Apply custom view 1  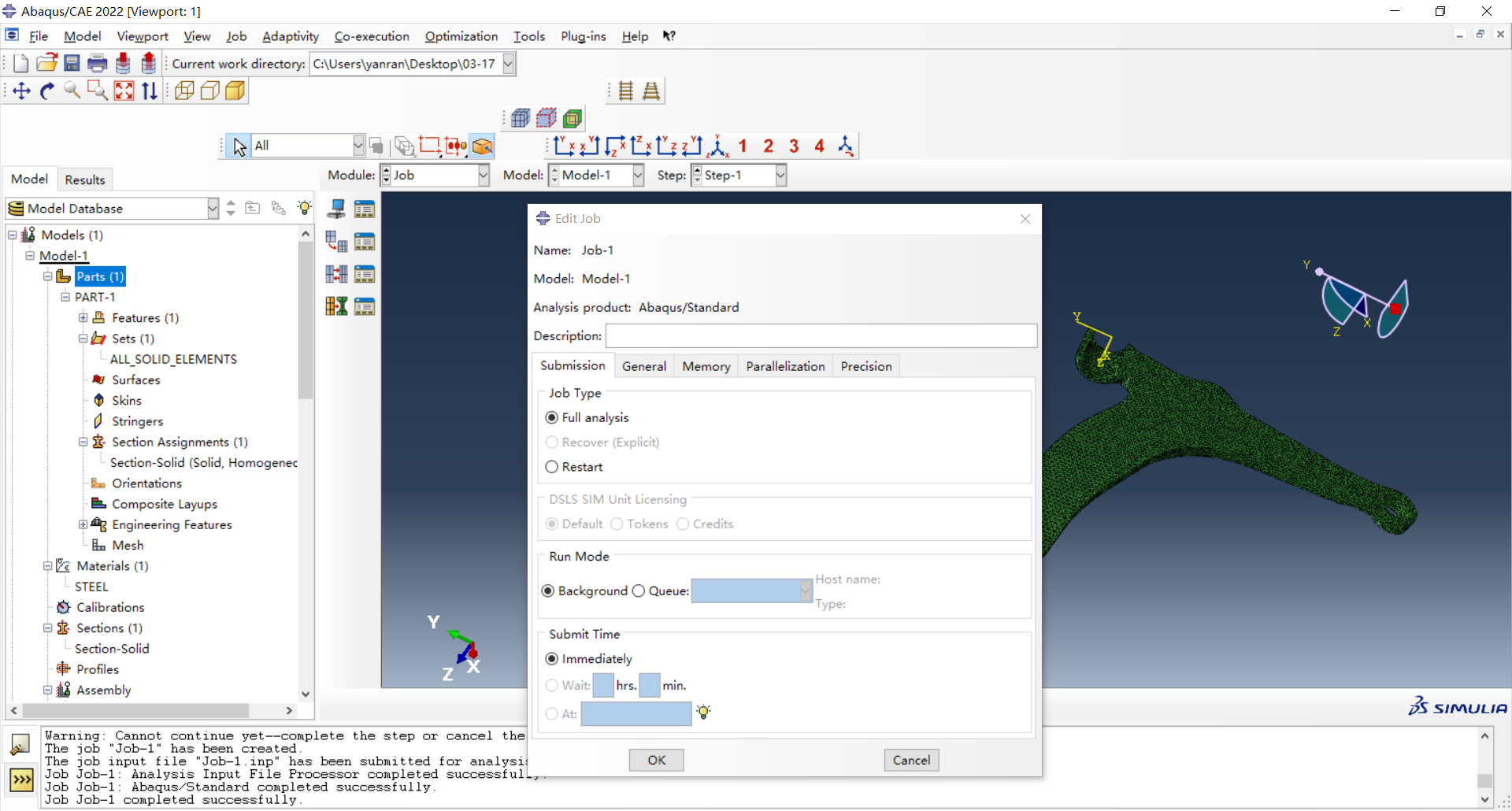tap(742, 146)
